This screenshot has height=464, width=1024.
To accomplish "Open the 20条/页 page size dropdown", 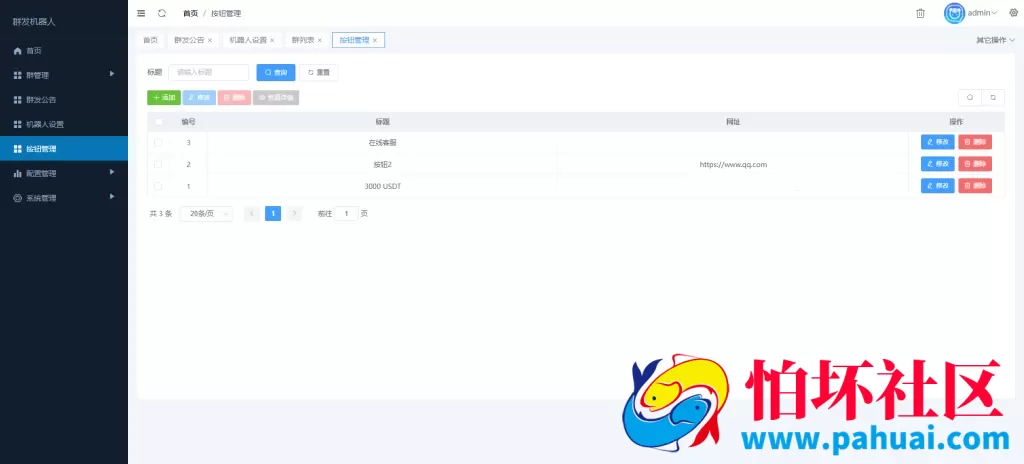I will pos(206,213).
